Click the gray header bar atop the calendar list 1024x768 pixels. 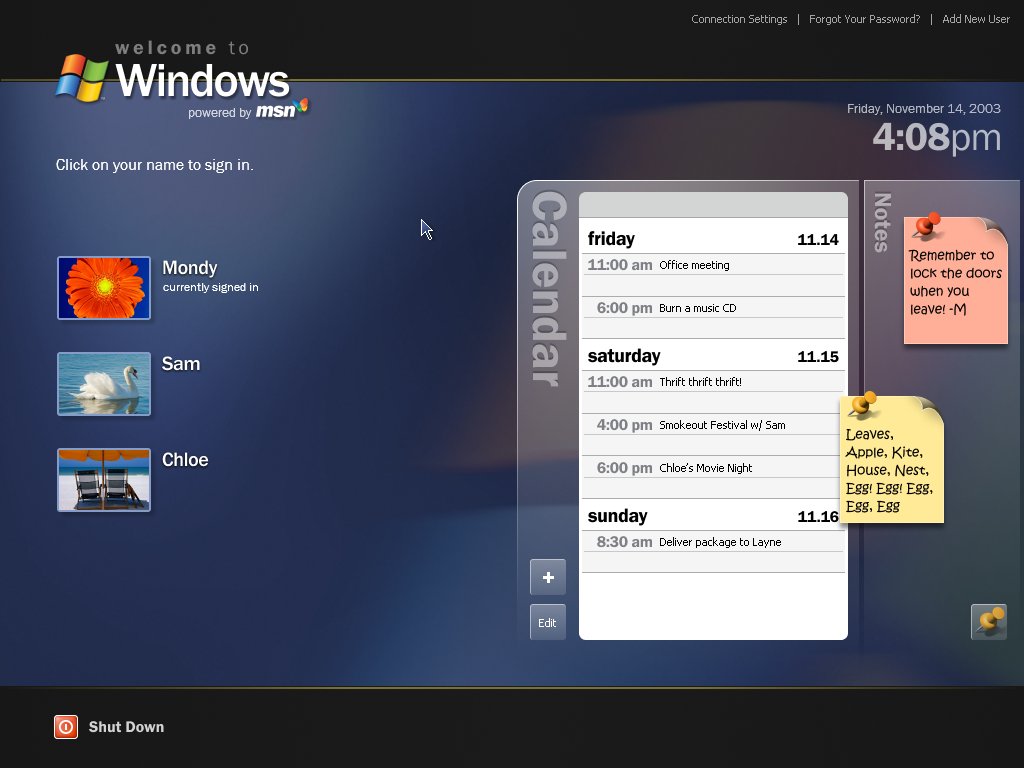[713, 205]
